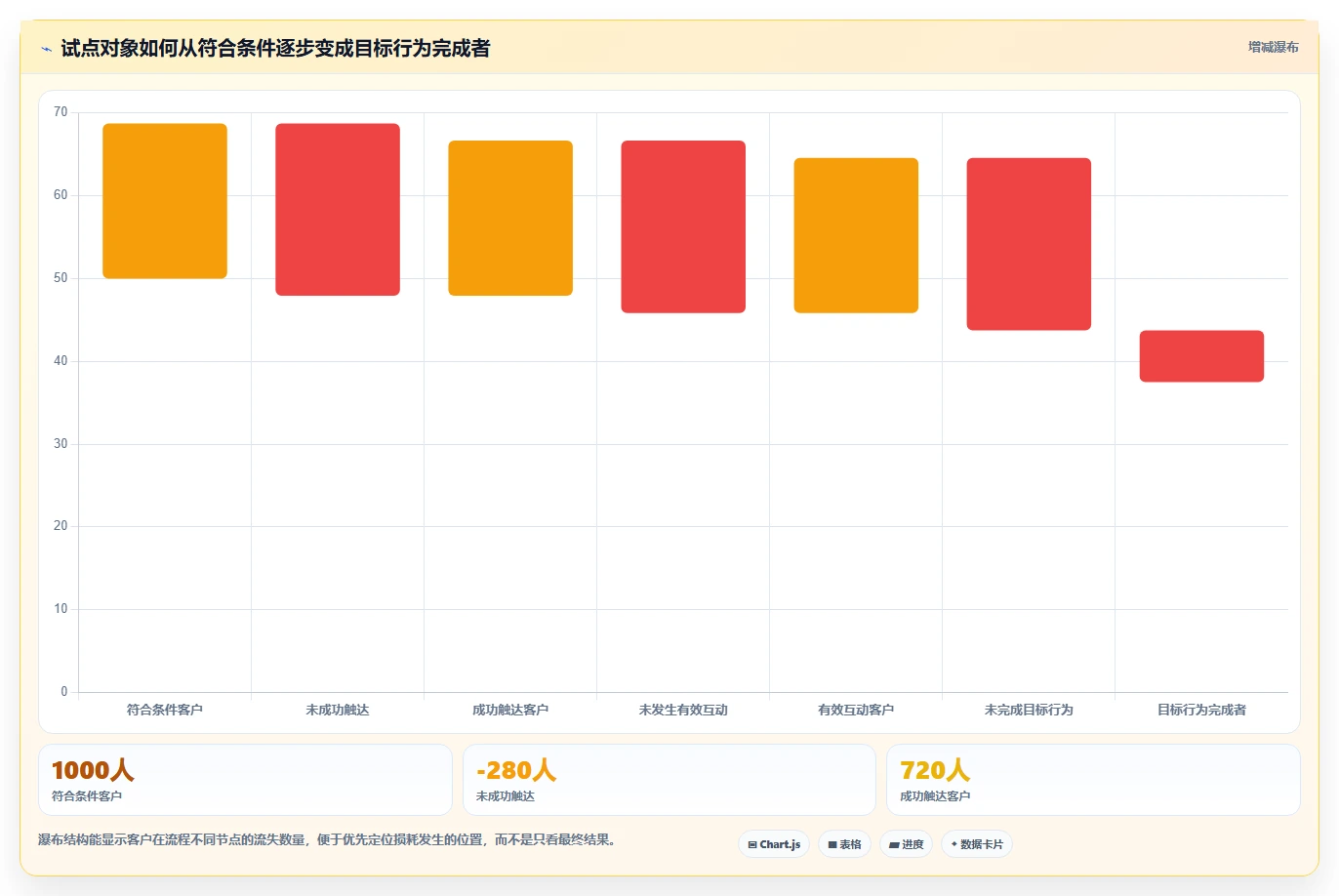Image resolution: width=1339 pixels, height=896 pixels.
Task: Click the orange 符合条件客户 bar
Action: (x=165, y=201)
